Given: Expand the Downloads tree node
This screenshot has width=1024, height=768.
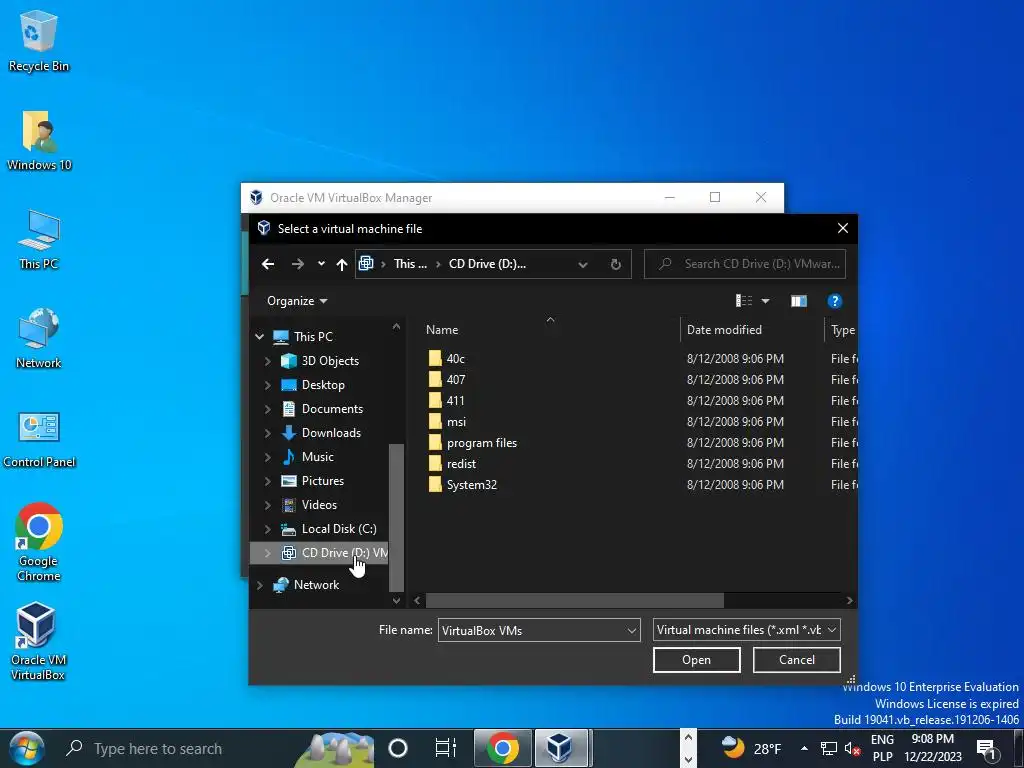Looking at the screenshot, I should (x=267, y=432).
